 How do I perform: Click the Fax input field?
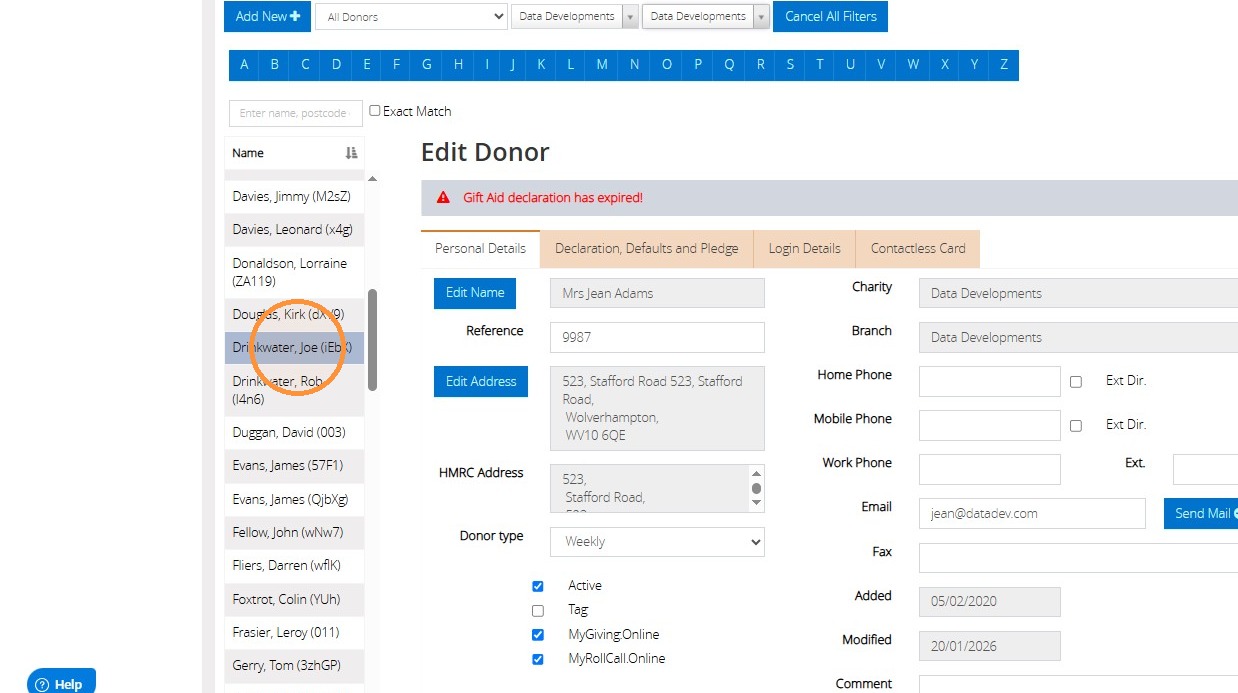pos(1078,557)
